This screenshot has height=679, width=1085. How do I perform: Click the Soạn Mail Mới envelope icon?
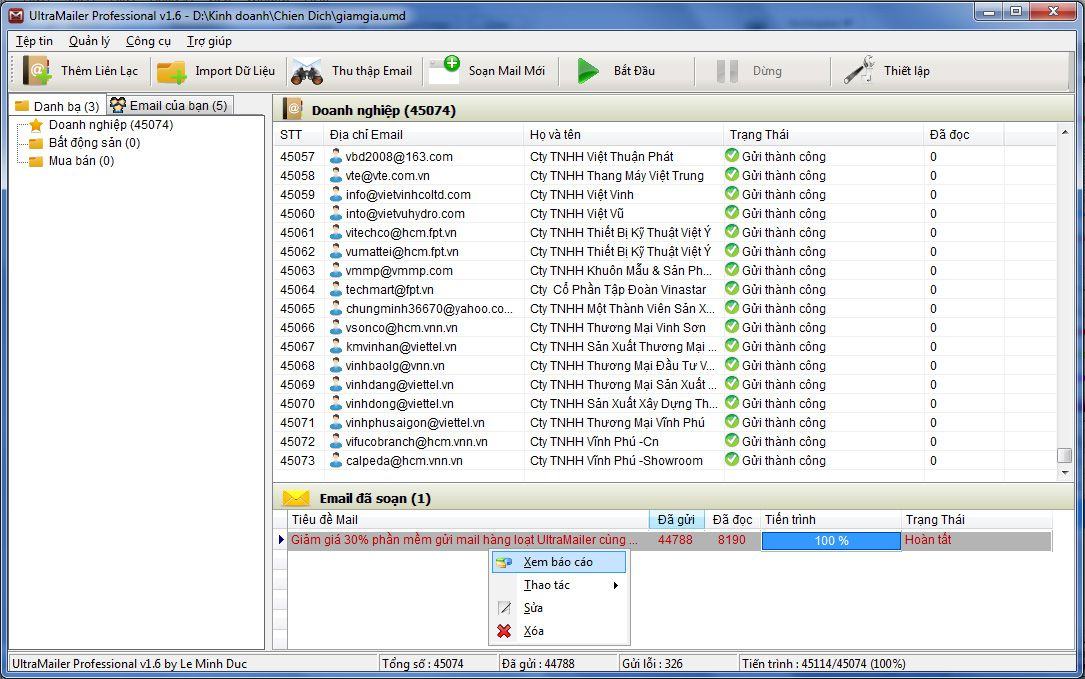coord(444,71)
